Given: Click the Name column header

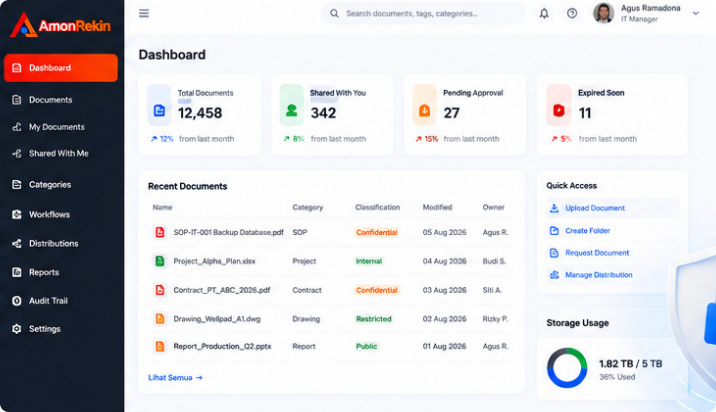Looking at the screenshot, I should tap(162, 207).
